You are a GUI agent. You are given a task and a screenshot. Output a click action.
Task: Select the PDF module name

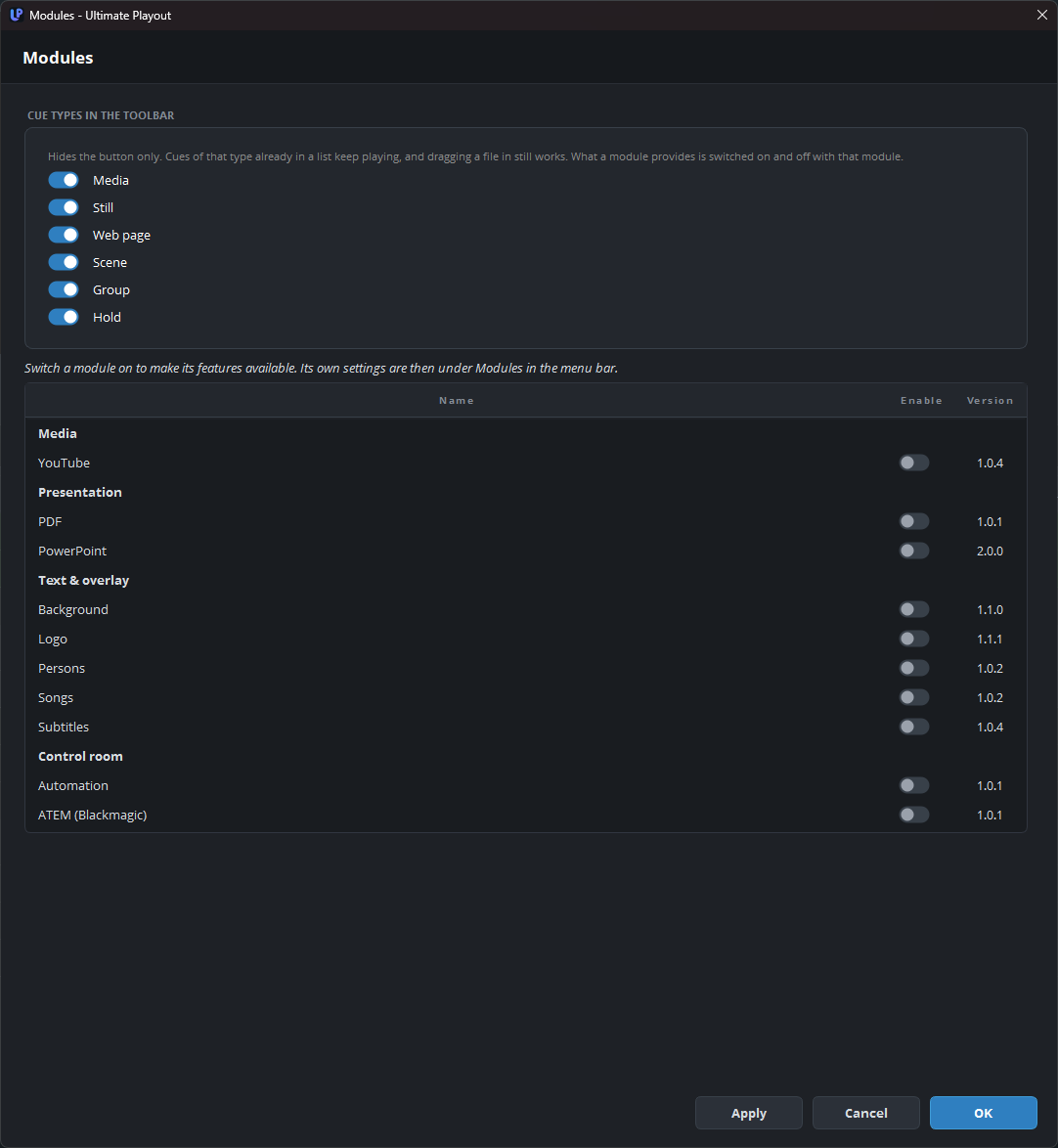50,521
